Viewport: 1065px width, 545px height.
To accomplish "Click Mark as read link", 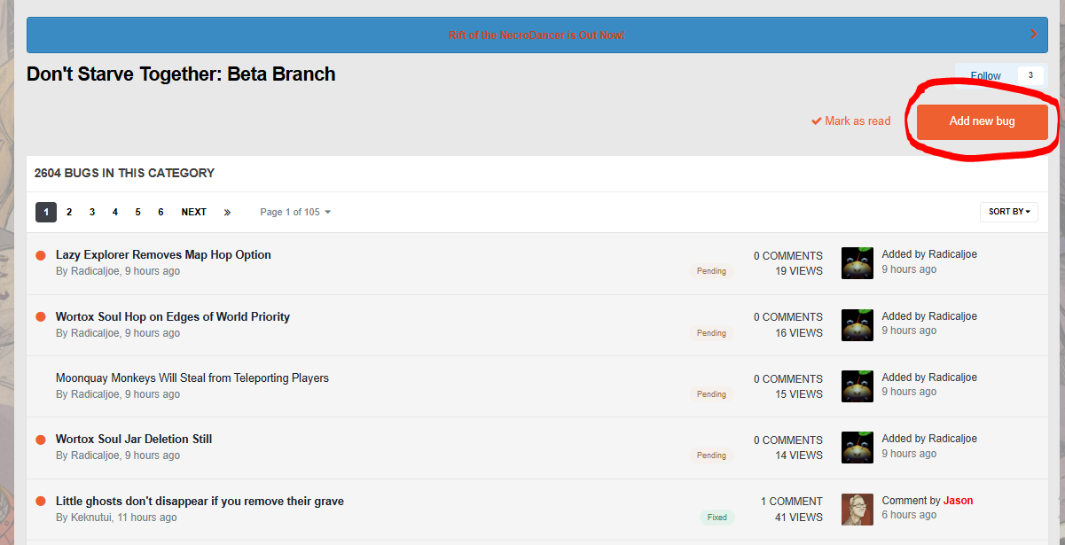I will pos(850,121).
